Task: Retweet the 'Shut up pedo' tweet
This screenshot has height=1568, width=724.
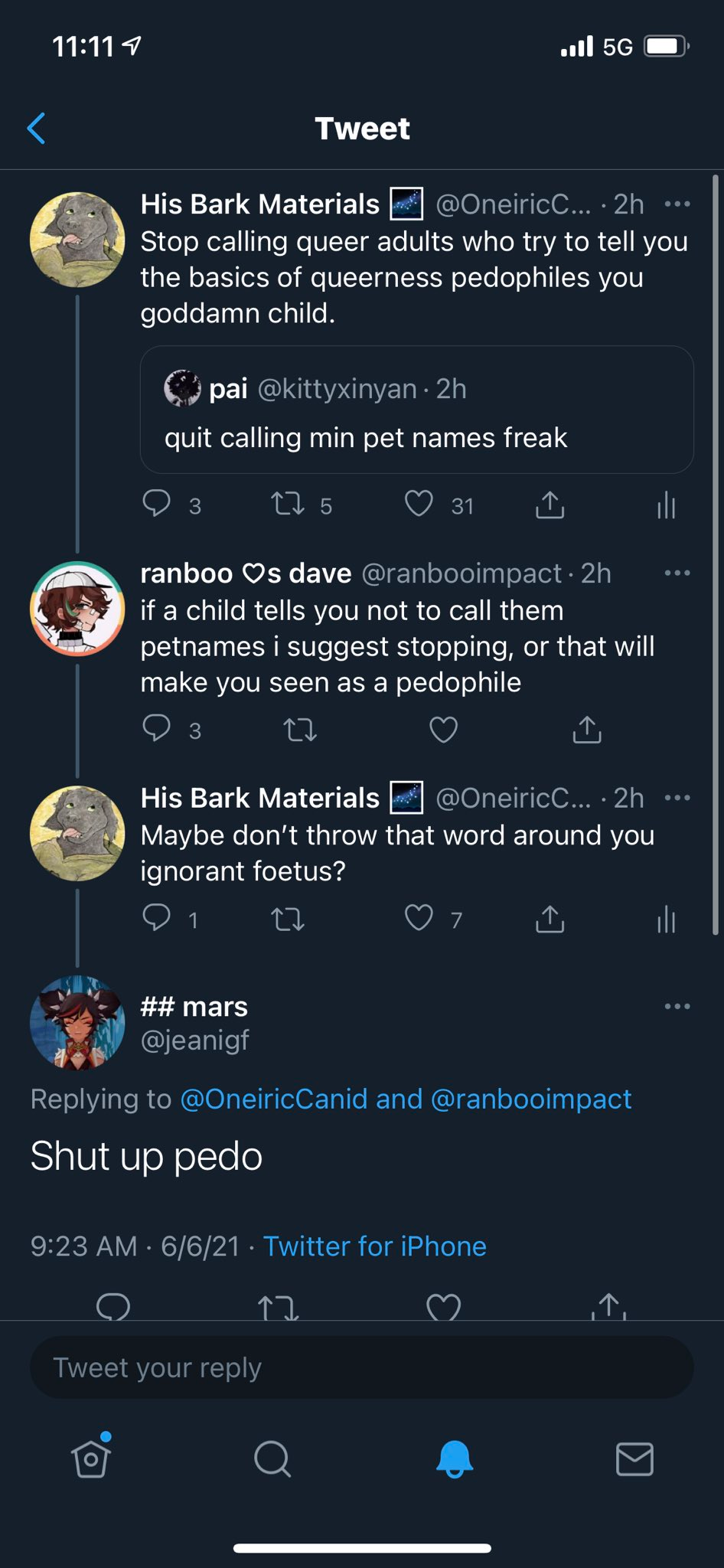Action: 278,1307
